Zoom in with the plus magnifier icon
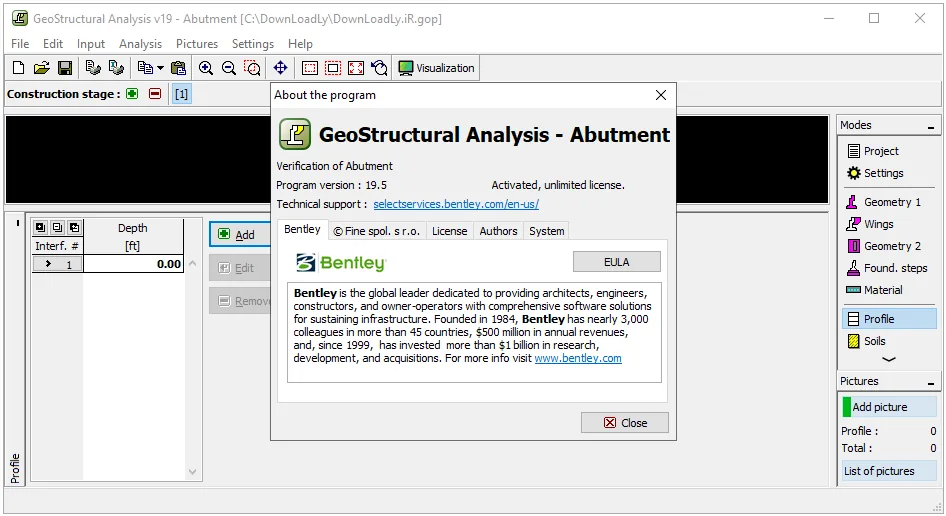946x516 pixels. (206, 68)
